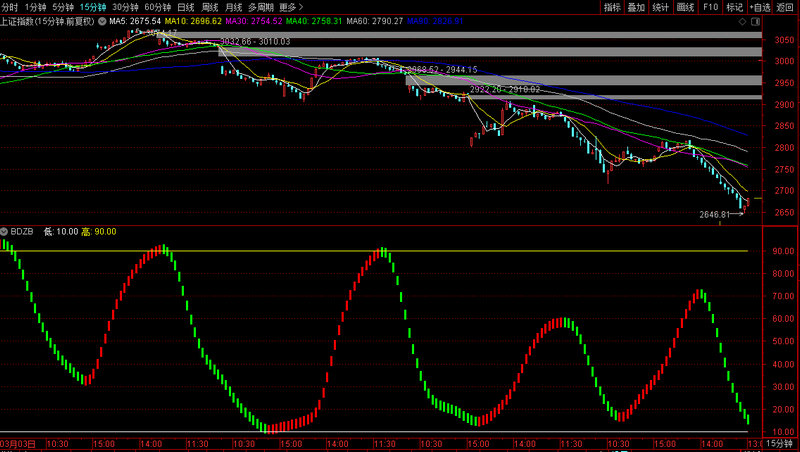Open F10 company information
This screenshot has height=452, width=800.
pos(710,7)
